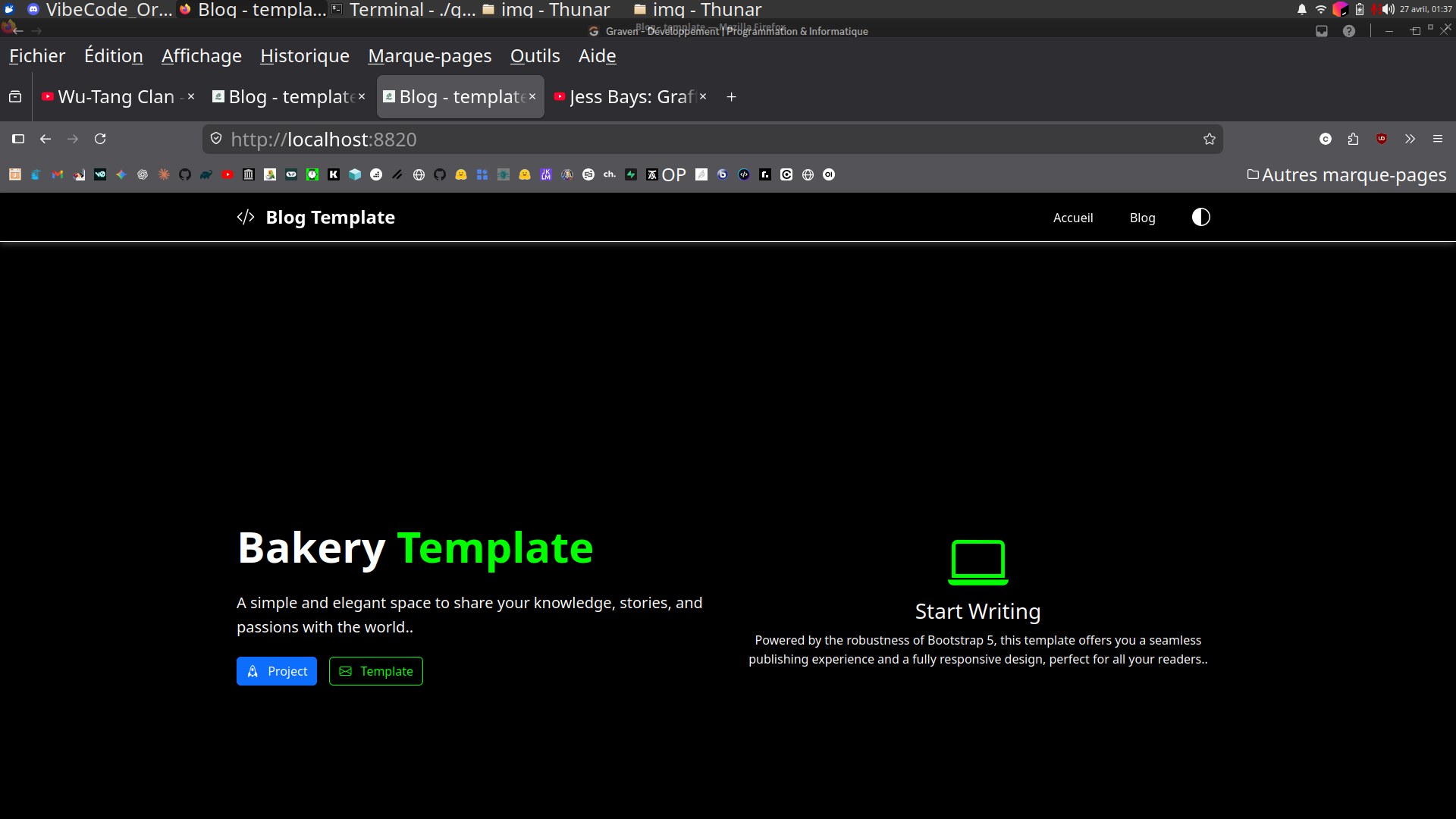Toggle the dark/light theme switch icon
Screen dimensions: 1456x819
[x=1200, y=218]
